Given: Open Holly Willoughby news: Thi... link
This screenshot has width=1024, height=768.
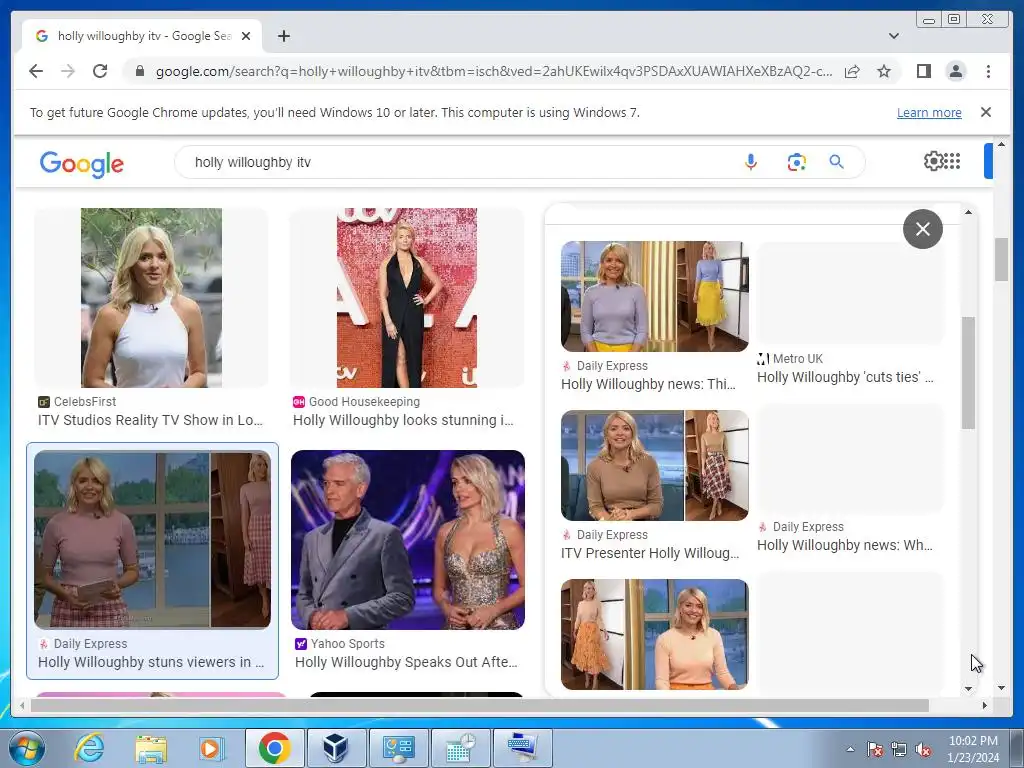Looking at the screenshot, I should coord(648,384).
